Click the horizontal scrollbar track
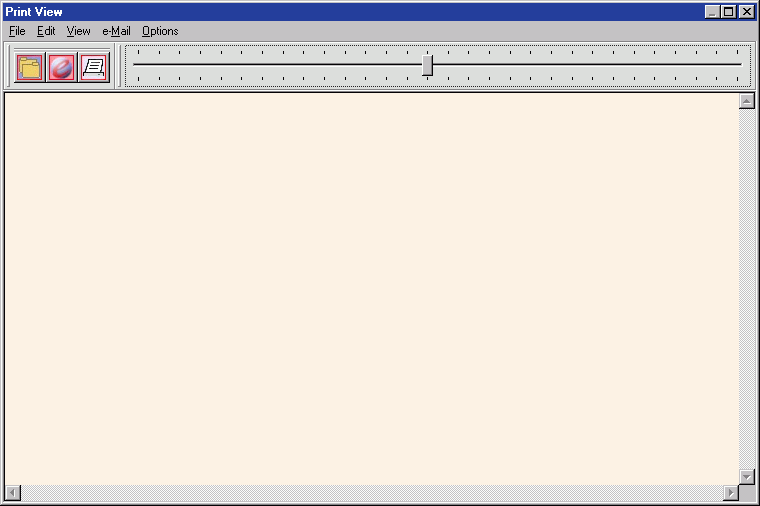The image size is (760, 506). pyautogui.click(x=370, y=493)
